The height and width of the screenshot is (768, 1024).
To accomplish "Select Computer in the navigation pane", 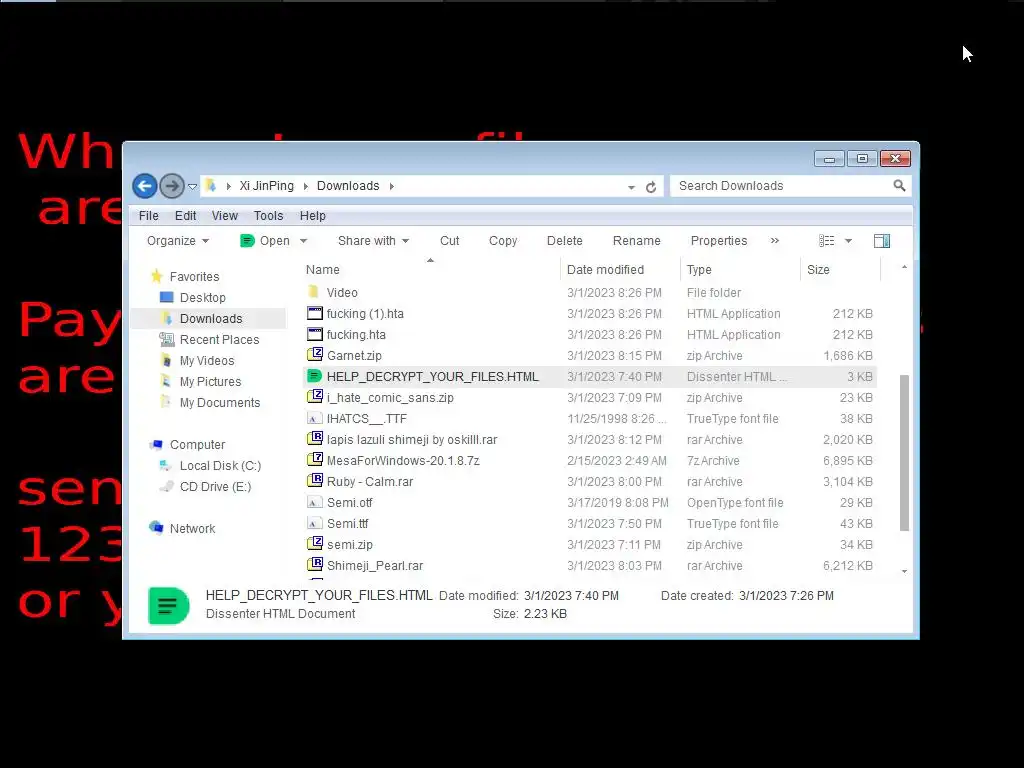I will coord(197,445).
